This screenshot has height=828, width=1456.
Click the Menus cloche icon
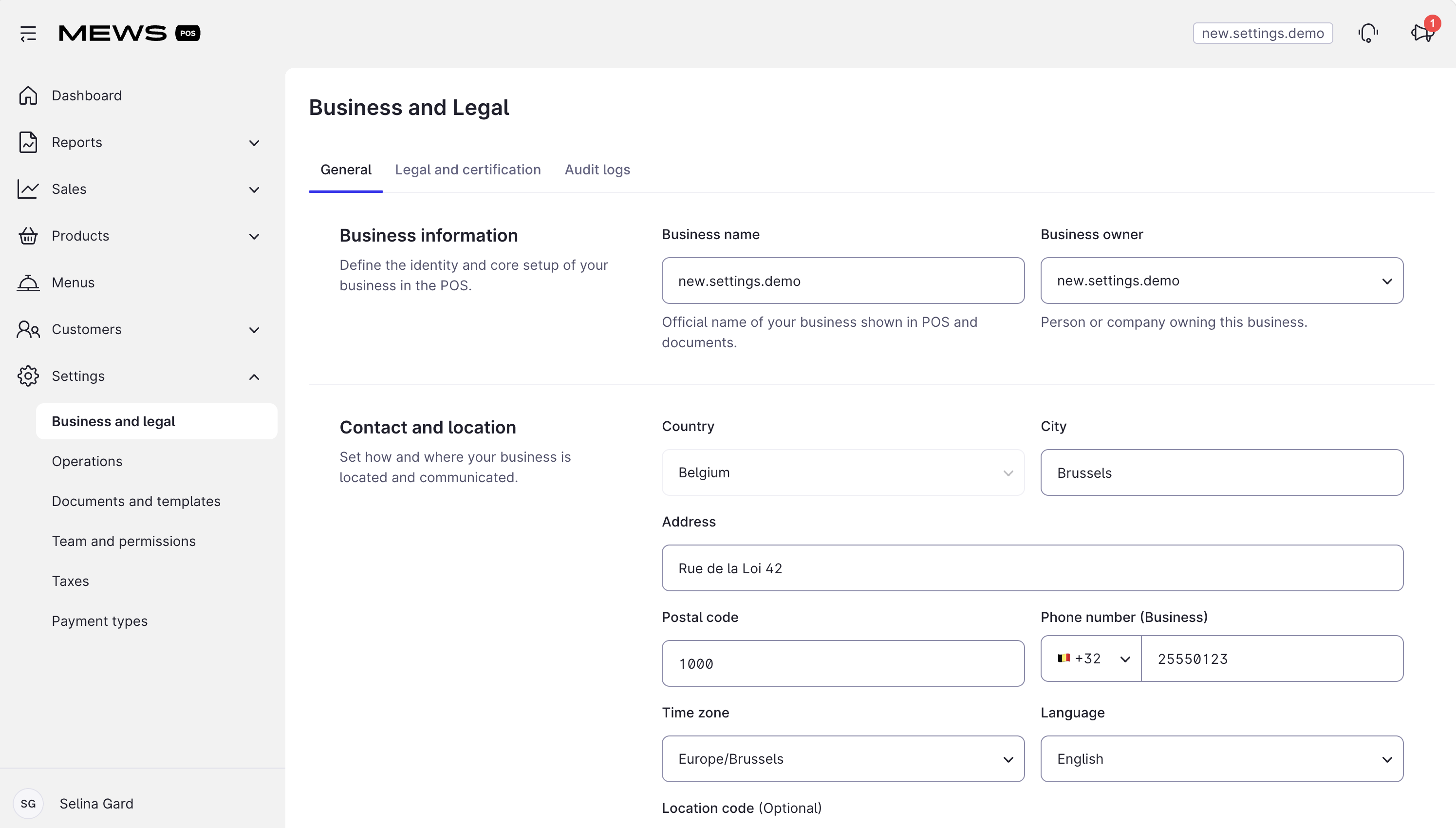[28, 282]
